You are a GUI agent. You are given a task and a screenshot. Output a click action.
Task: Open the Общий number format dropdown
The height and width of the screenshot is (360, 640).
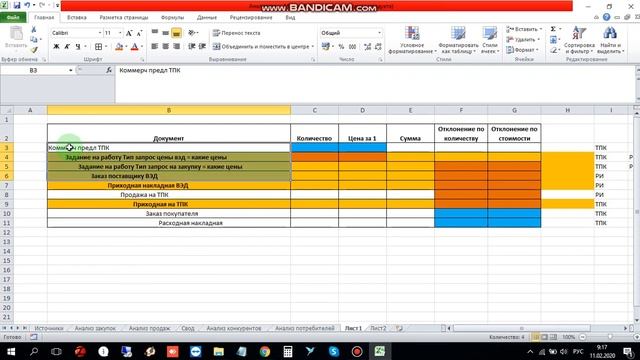tap(379, 33)
